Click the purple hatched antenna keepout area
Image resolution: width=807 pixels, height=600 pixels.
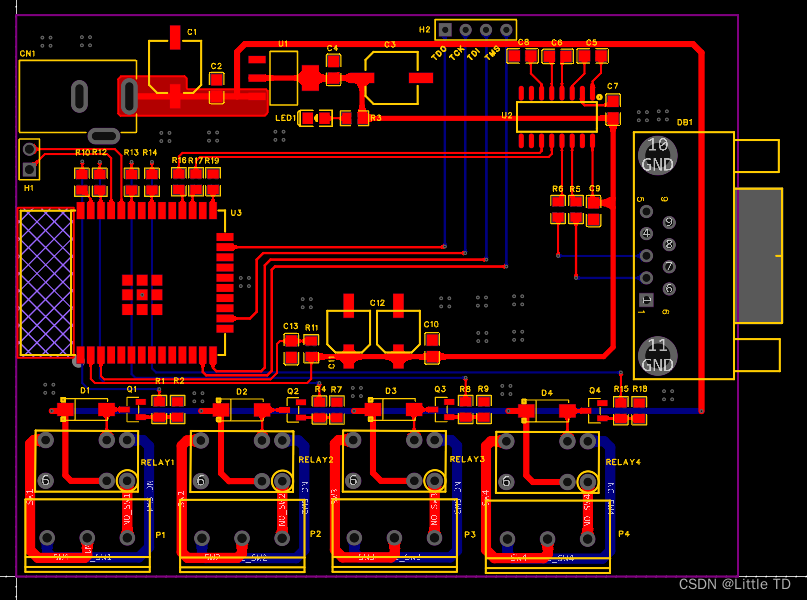(x=45, y=283)
